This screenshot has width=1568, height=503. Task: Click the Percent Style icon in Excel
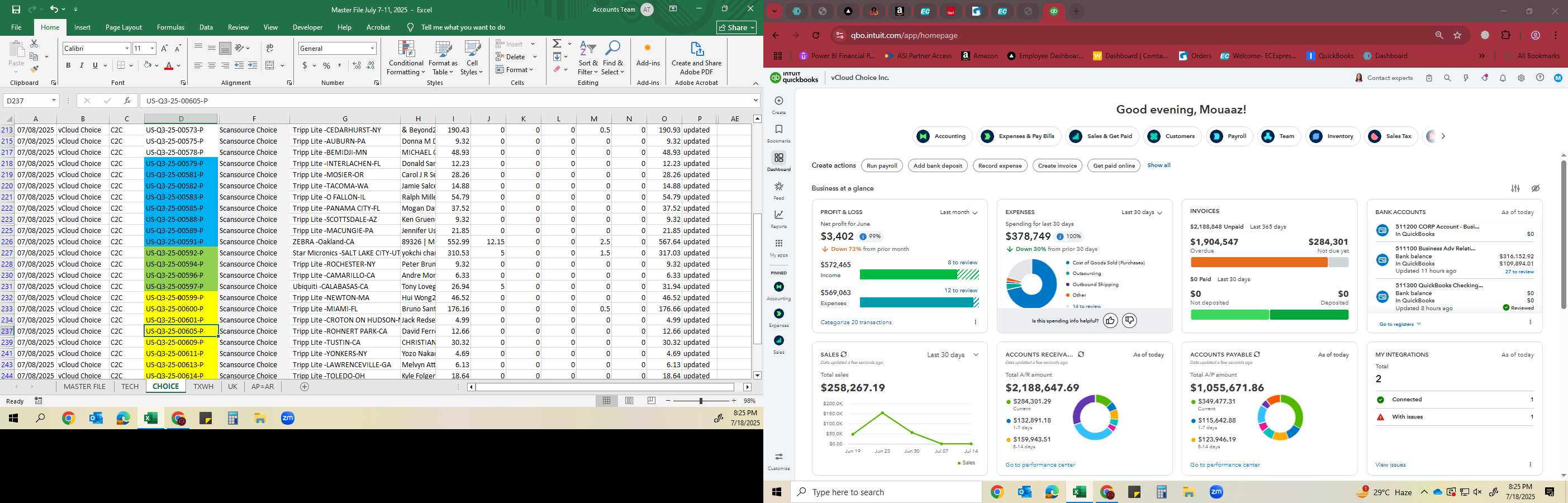(327, 65)
